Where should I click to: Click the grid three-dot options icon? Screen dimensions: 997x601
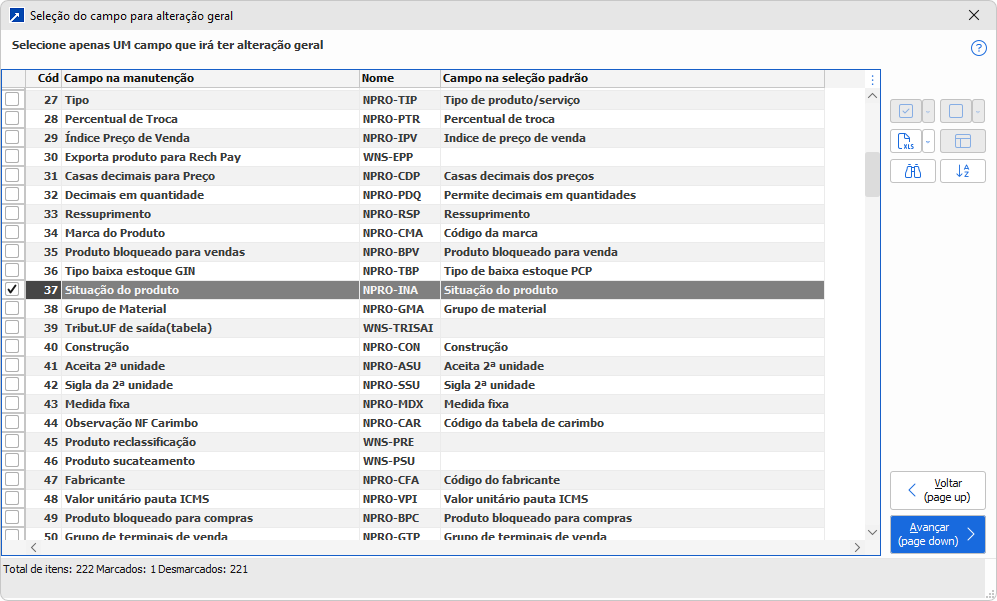tap(872, 79)
